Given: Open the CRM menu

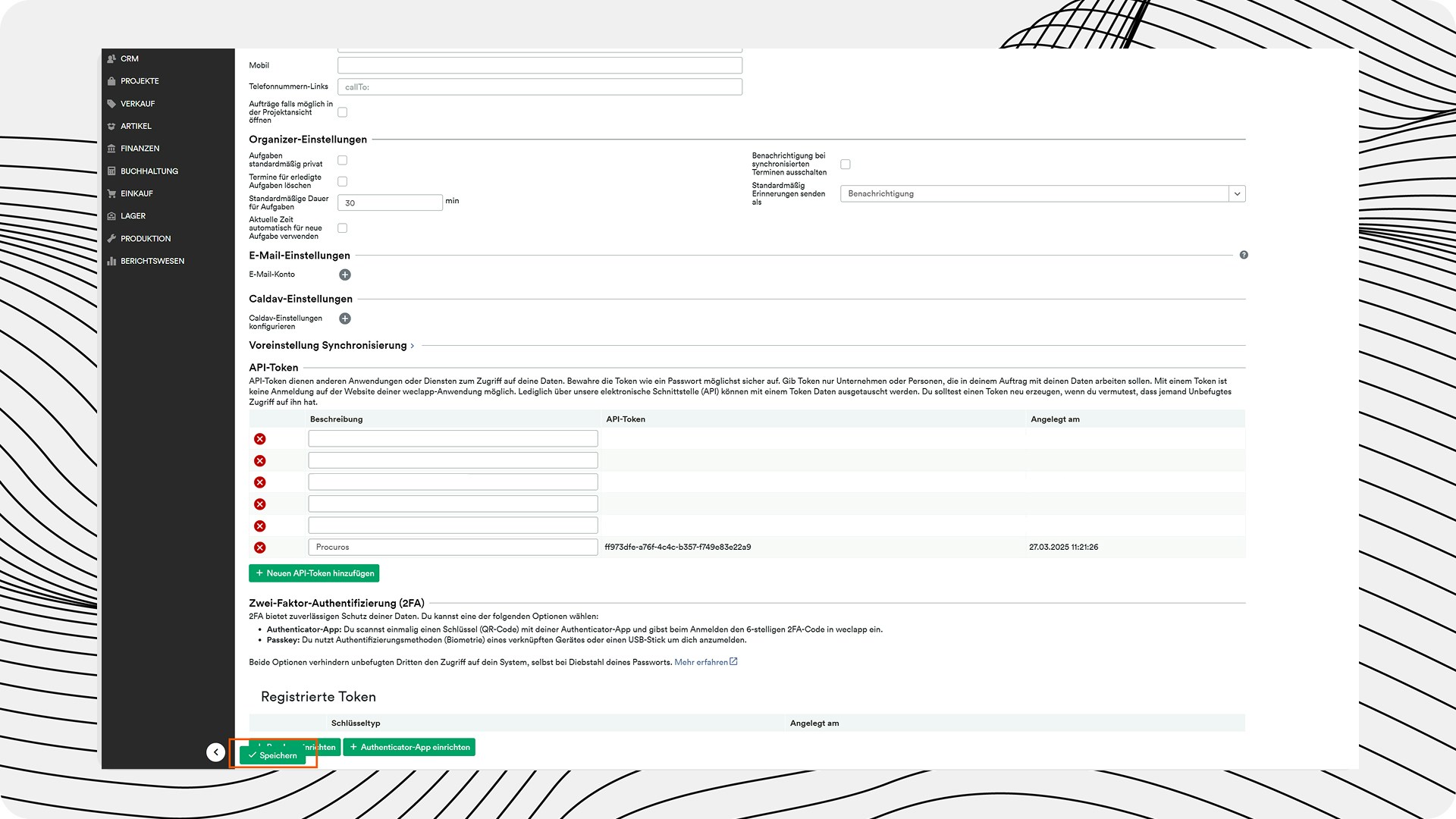Looking at the screenshot, I should pyautogui.click(x=130, y=58).
